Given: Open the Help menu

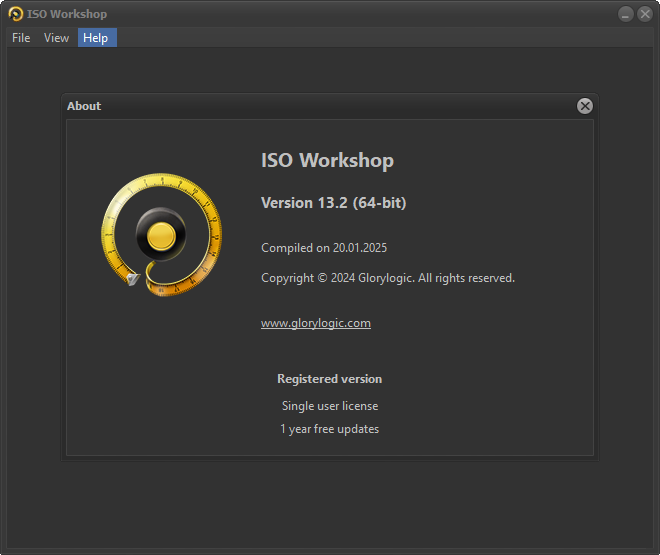Looking at the screenshot, I should 97,38.
